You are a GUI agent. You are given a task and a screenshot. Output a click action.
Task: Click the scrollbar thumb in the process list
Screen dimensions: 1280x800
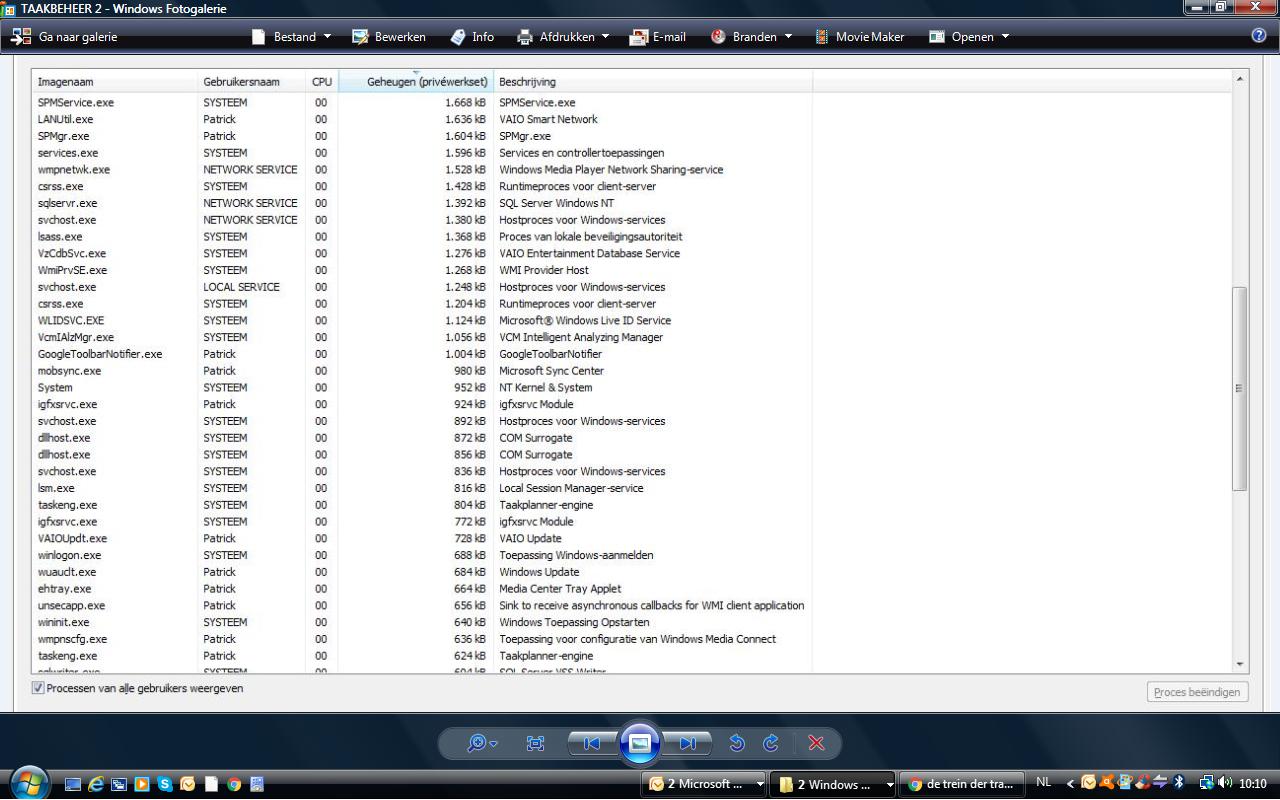point(1240,388)
